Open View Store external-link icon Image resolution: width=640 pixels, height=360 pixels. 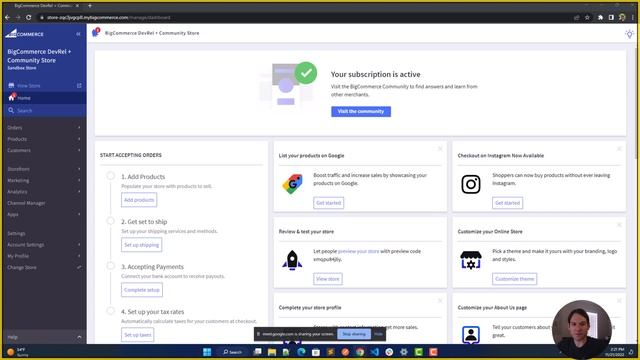(x=79, y=86)
